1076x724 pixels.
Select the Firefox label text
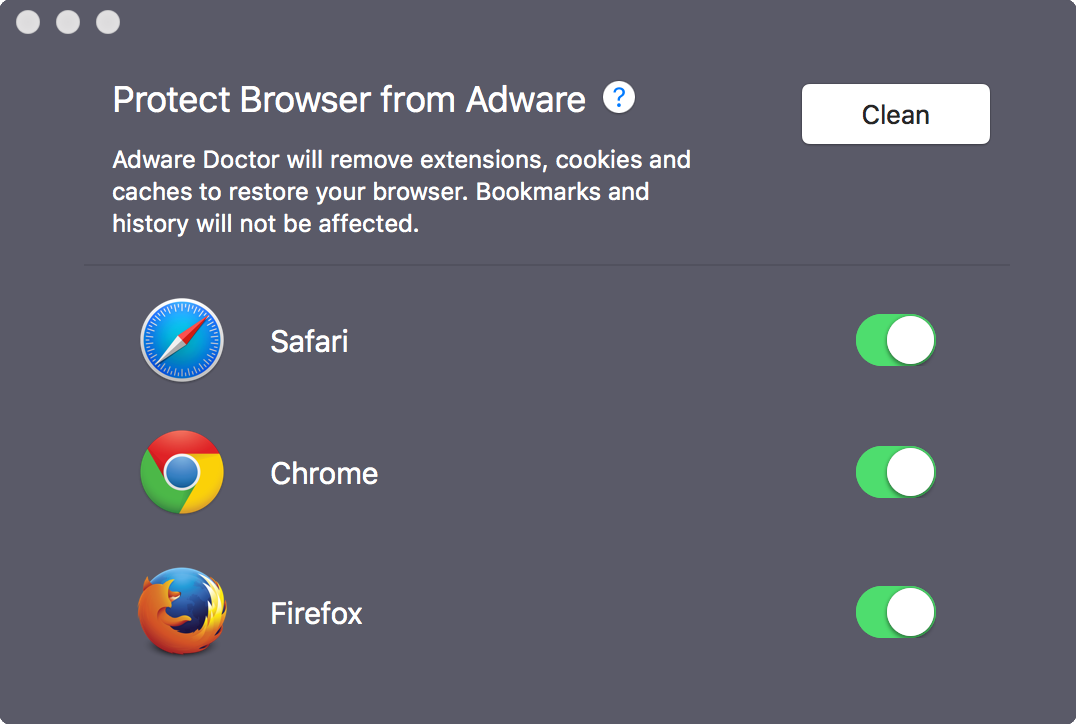pyautogui.click(x=316, y=612)
